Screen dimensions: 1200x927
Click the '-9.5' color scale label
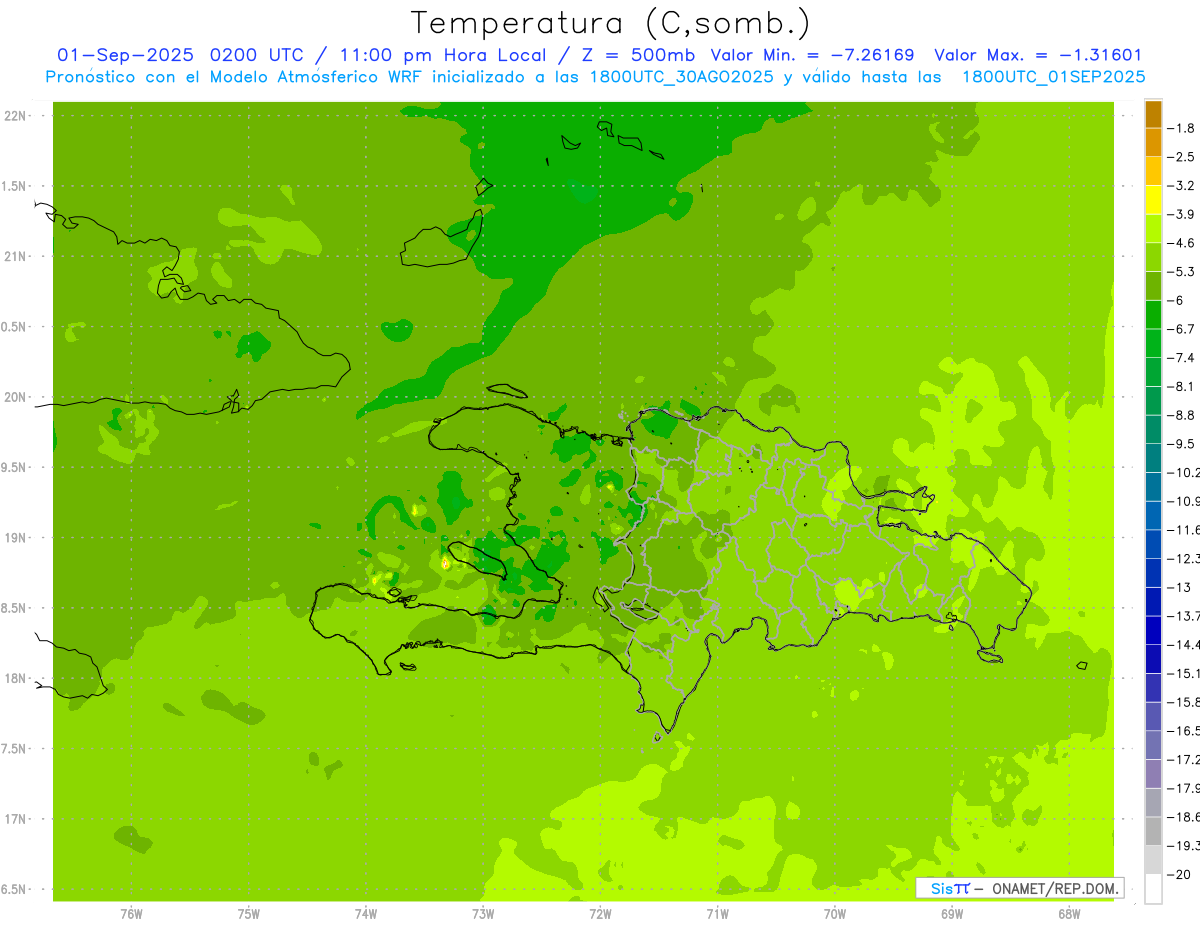click(1182, 444)
